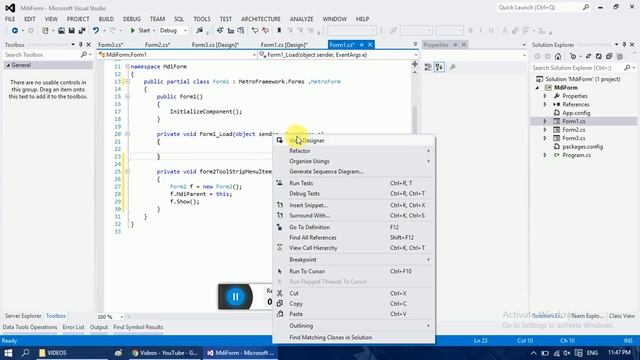Click the Undo toolbar icon
This screenshot has width=640, height=360.
(96, 31)
